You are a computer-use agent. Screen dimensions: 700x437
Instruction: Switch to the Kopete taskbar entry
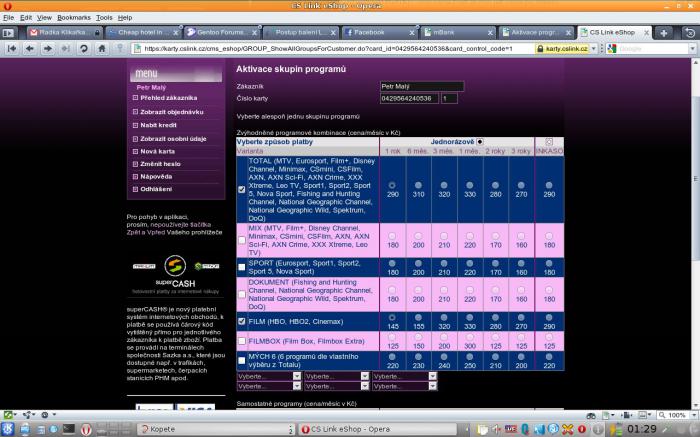pyautogui.click(x=216, y=429)
